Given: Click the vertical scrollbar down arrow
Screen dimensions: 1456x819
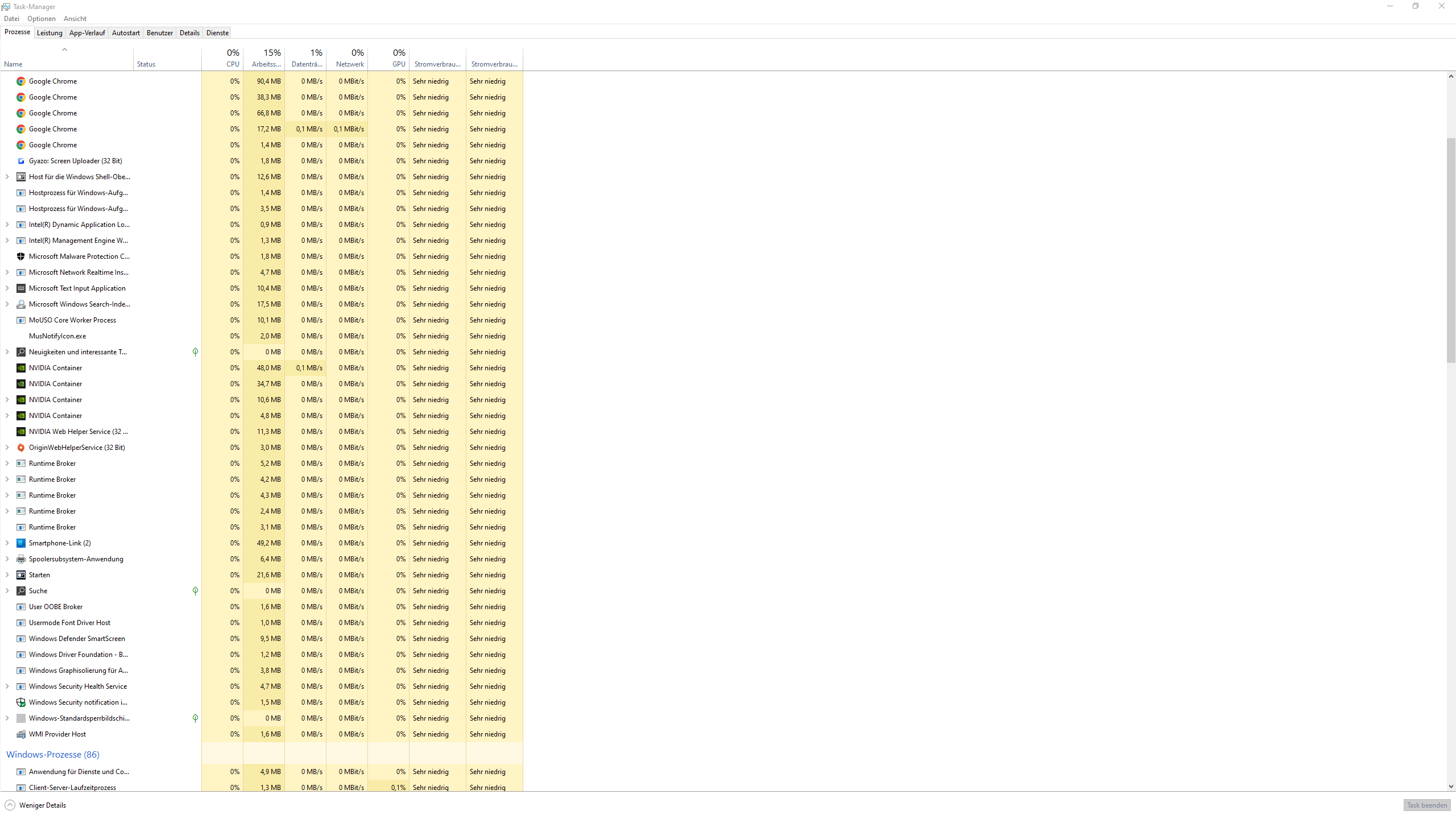Looking at the screenshot, I should pyautogui.click(x=1451, y=787).
